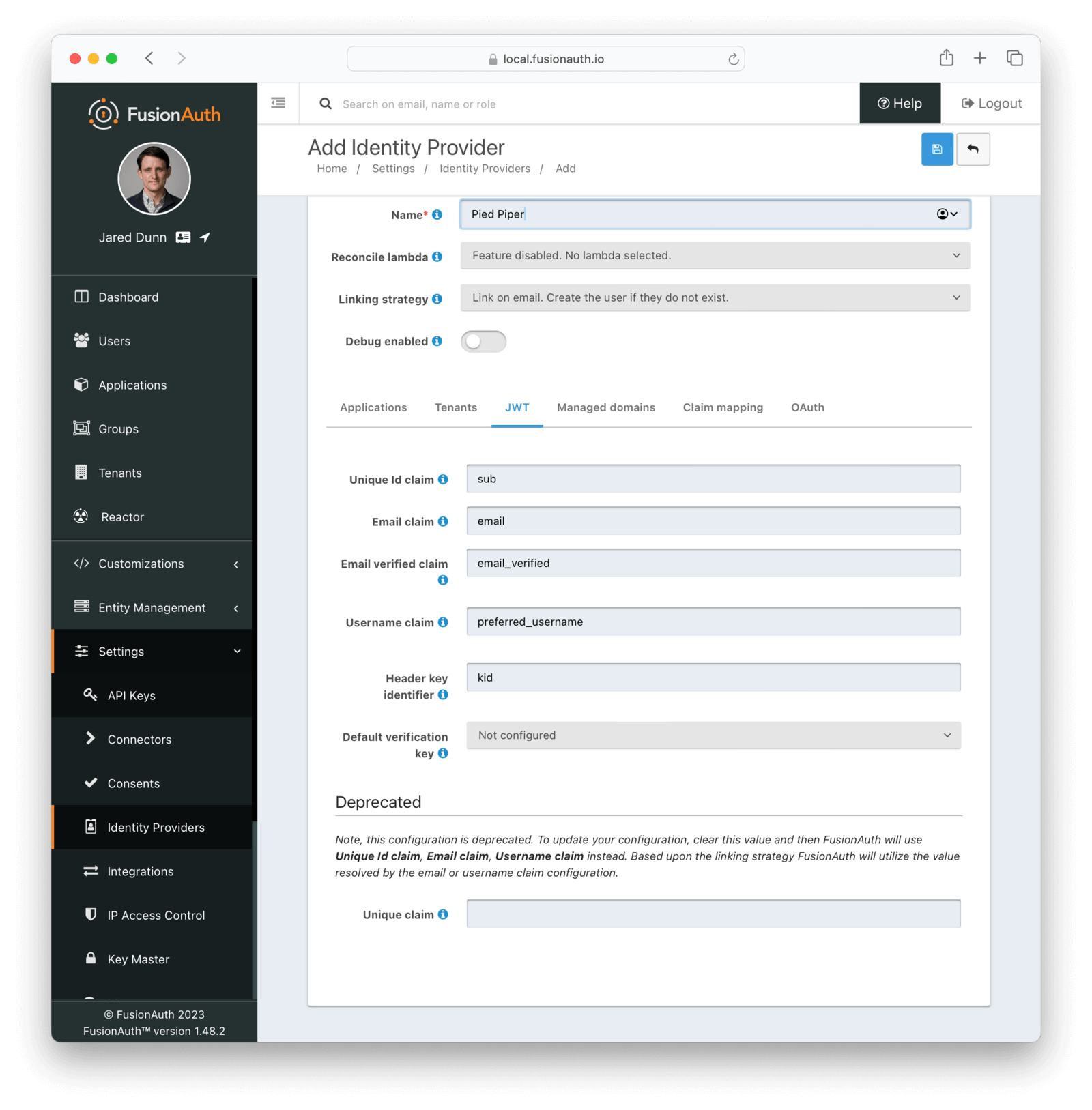1092x1110 pixels.
Task: Click the Identity Providers breadcrumb link
Action: click(x=485, y=169)
